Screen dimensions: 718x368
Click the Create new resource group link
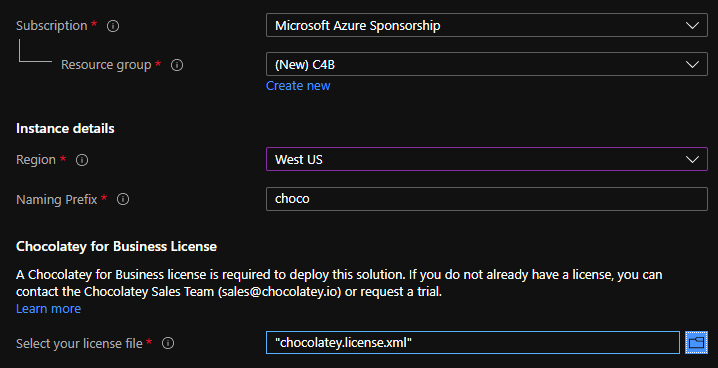[298, 86]
